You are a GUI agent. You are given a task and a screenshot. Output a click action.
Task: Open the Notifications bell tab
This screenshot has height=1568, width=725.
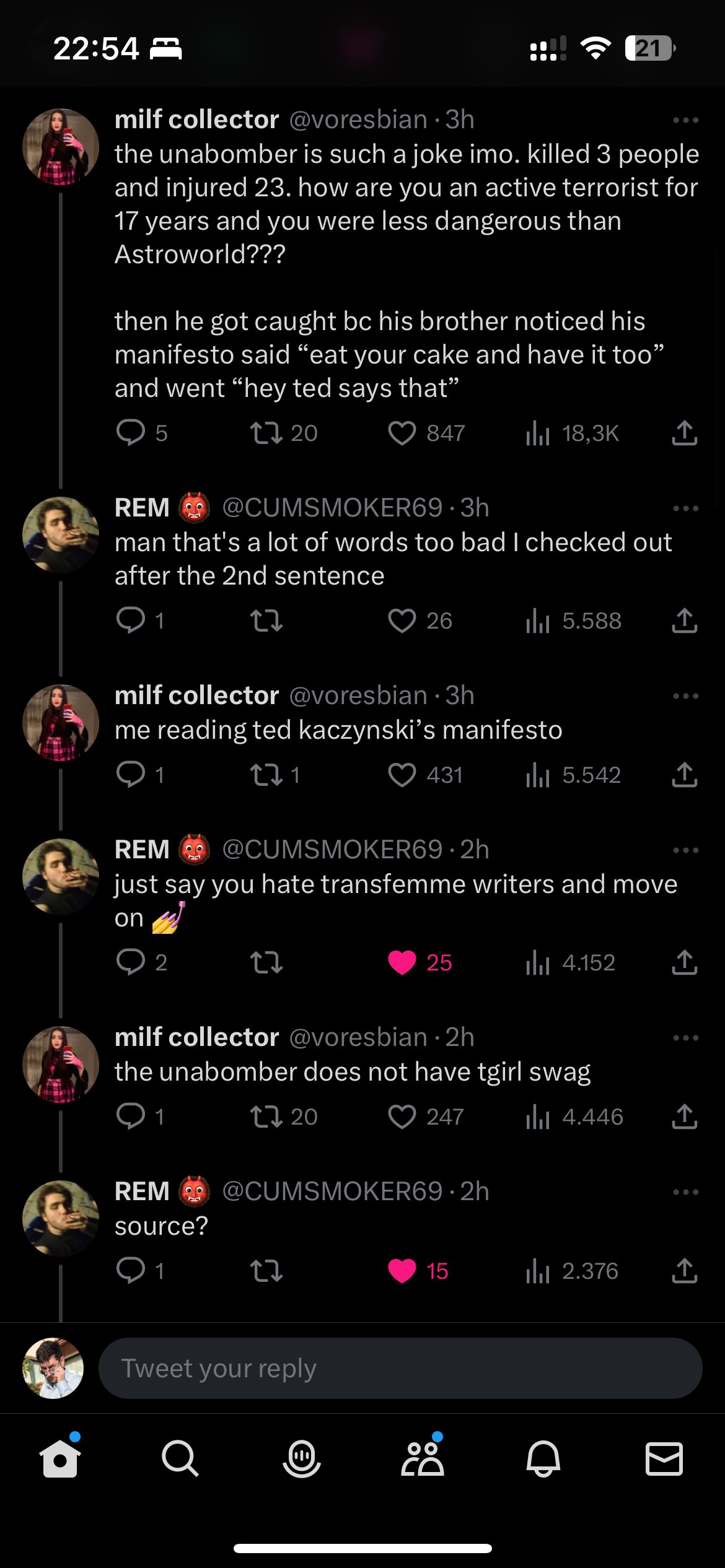(x=543, y=1458)
